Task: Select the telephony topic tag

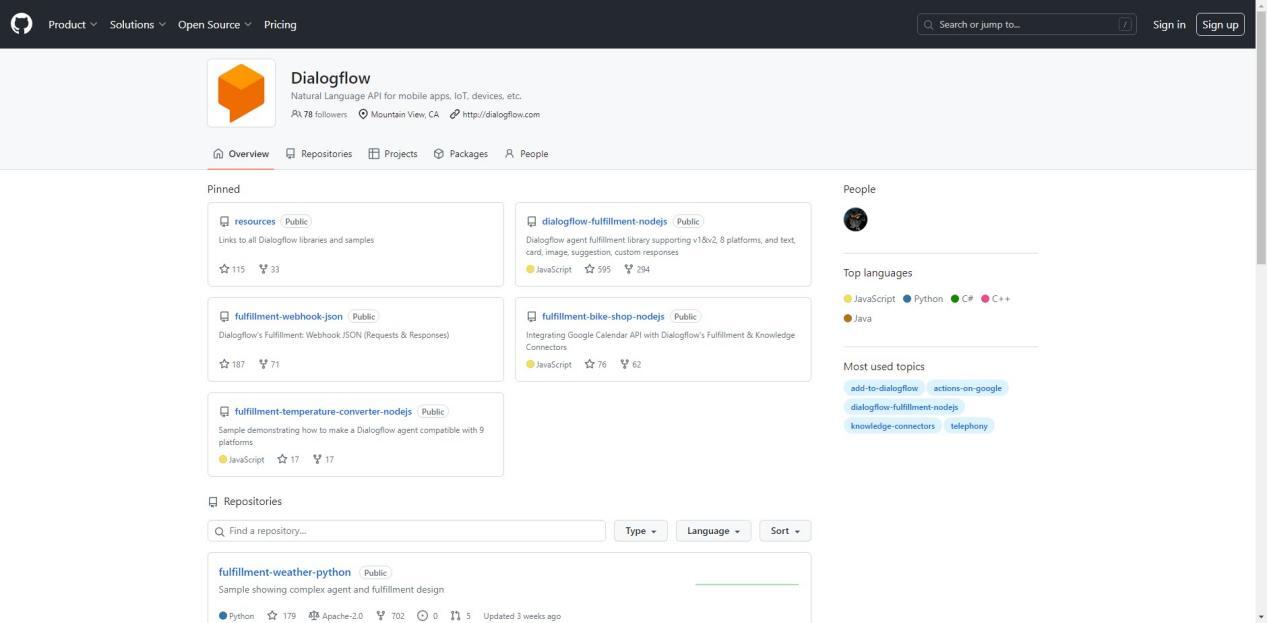Action: click(969, 426)
